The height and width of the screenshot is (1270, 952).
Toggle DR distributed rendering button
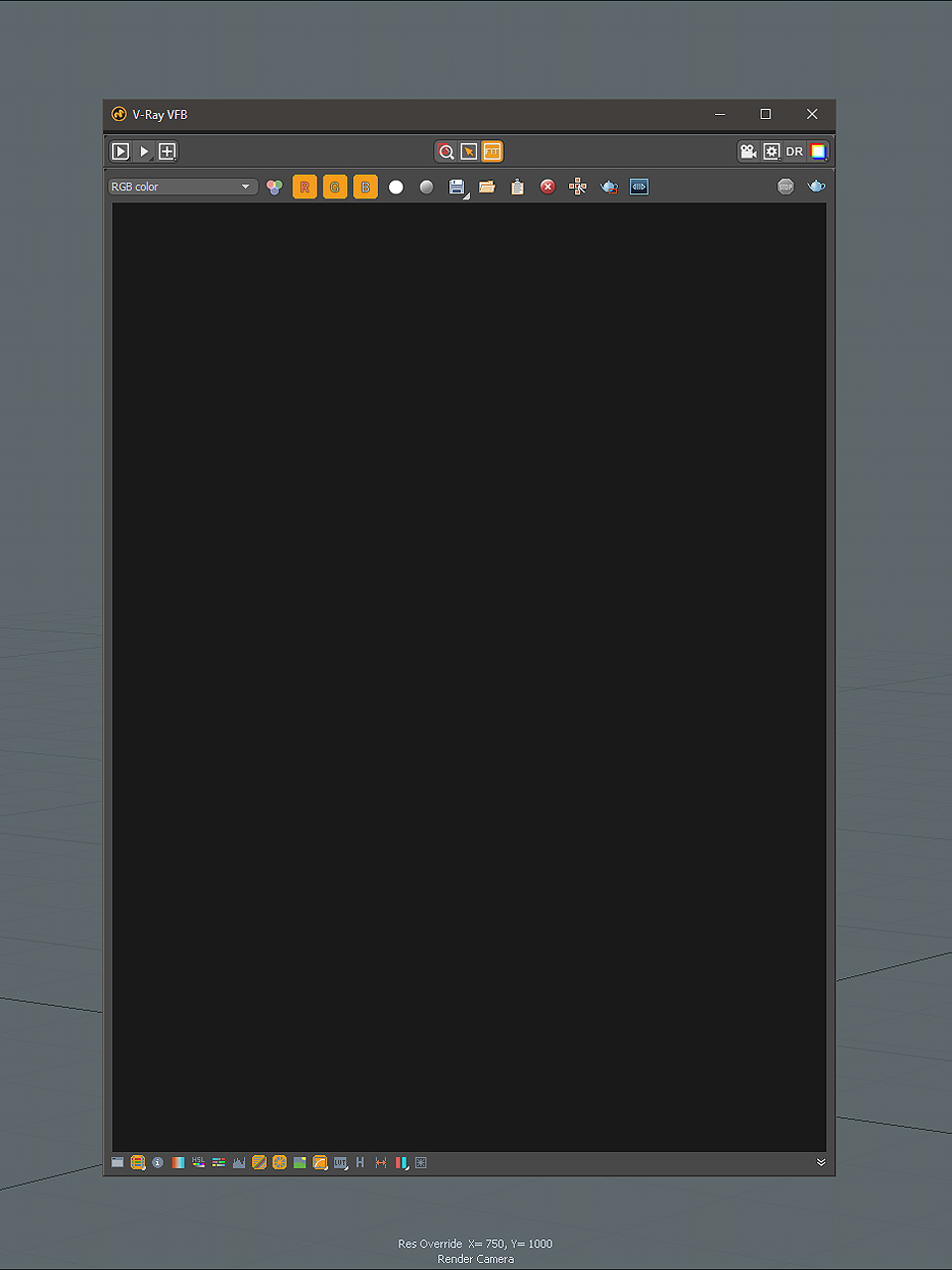(x=794, y=152)
